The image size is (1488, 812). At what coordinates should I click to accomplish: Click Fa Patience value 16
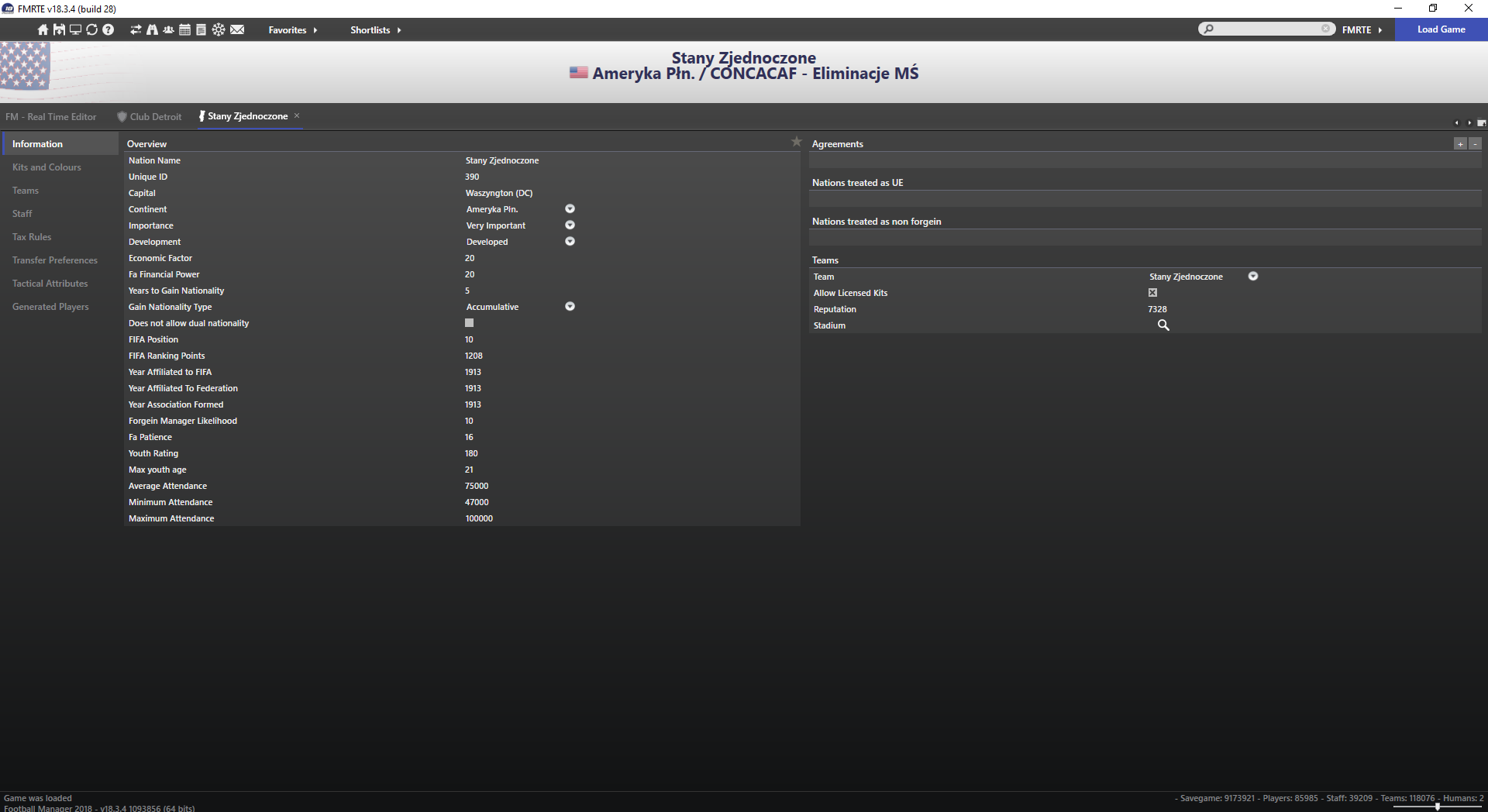(x=469, y=437)
